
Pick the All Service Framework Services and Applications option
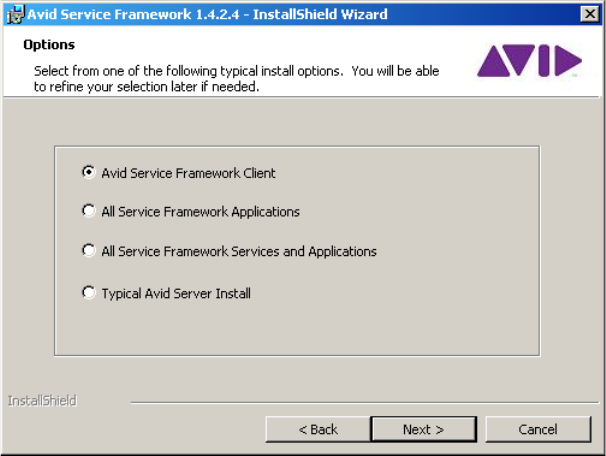[x=89, y=251]
